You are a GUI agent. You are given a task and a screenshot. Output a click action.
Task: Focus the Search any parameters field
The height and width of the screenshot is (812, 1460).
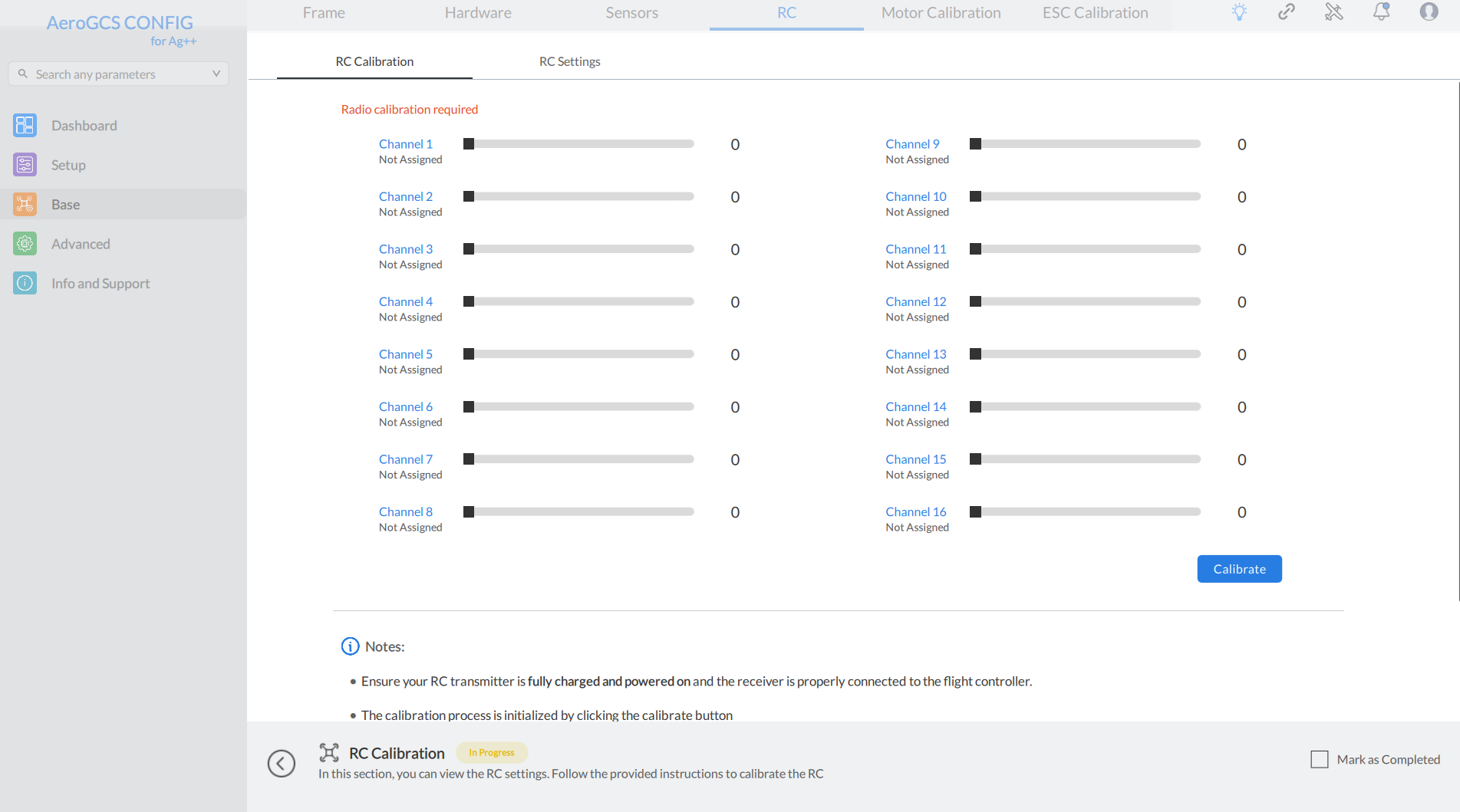click(115, 74)
